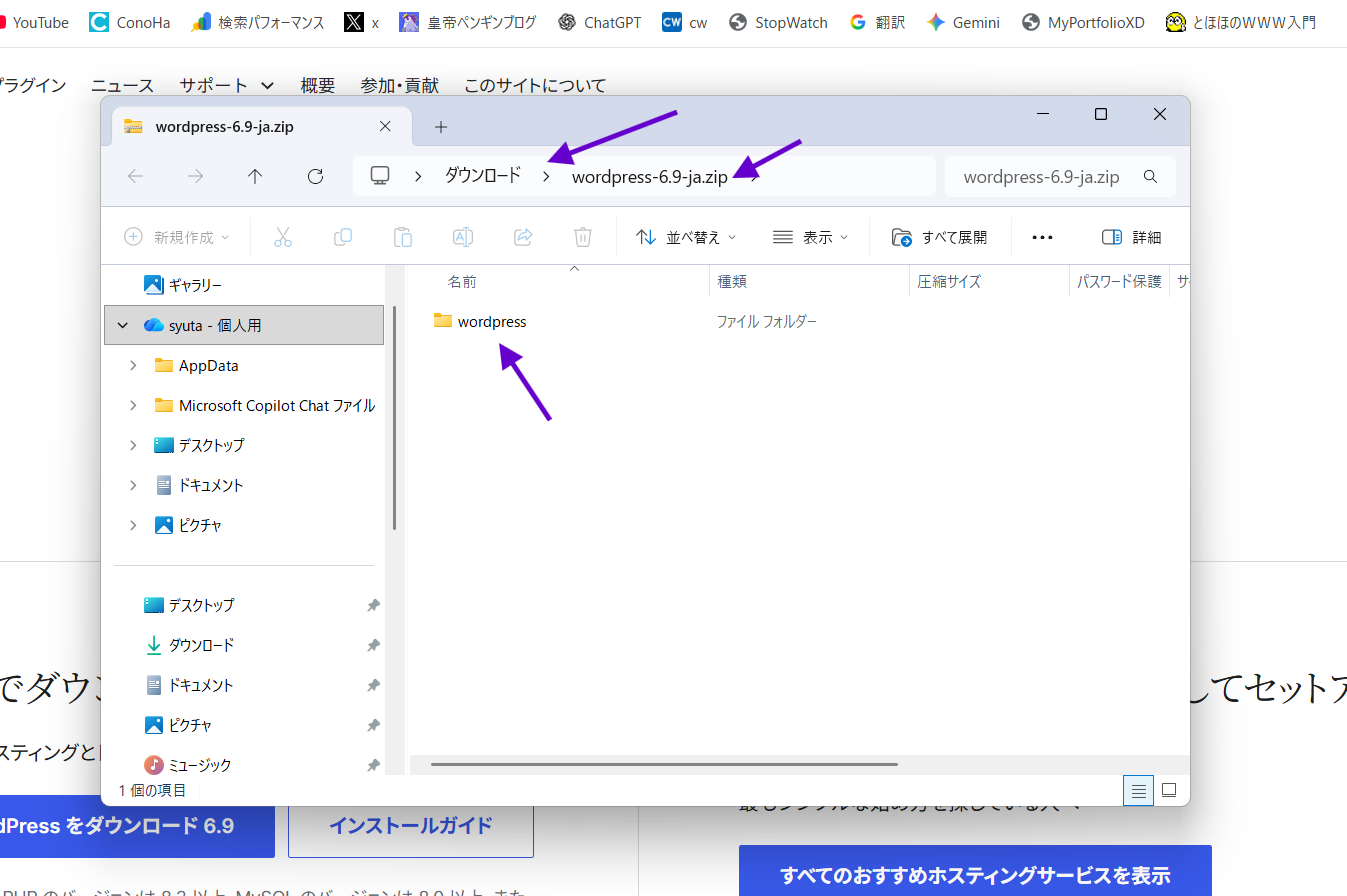Go up one folder level
Viewport: 1347px width, 896px height.
coord(255,176)
